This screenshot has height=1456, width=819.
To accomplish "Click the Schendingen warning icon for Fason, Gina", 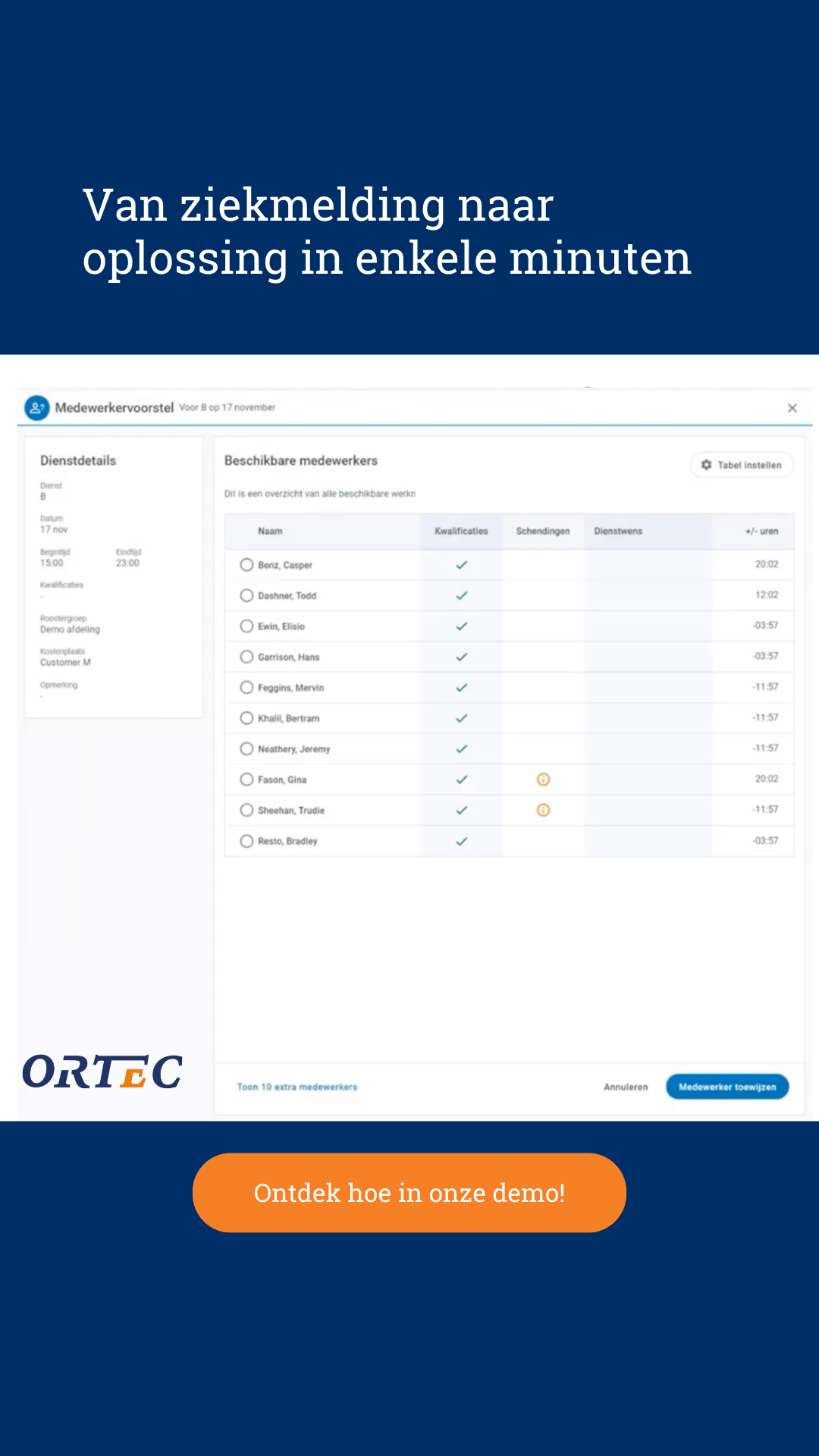I will pyautogui.click(x=543, y=780).
